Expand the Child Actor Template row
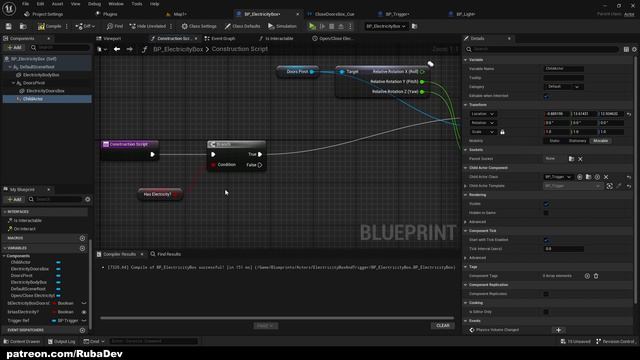Image resolution: width=640 pixels, height=360 pixels. pos(466,186)
